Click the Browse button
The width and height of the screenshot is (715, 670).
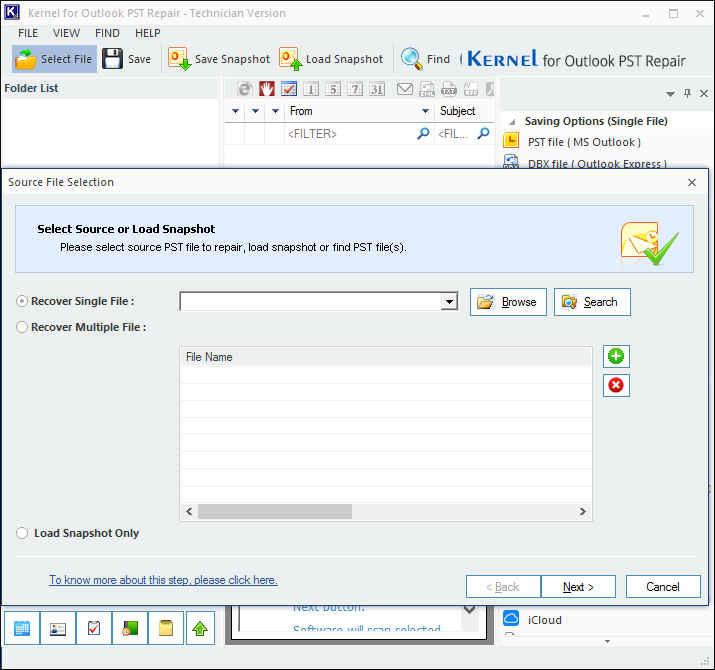(508, 302)
